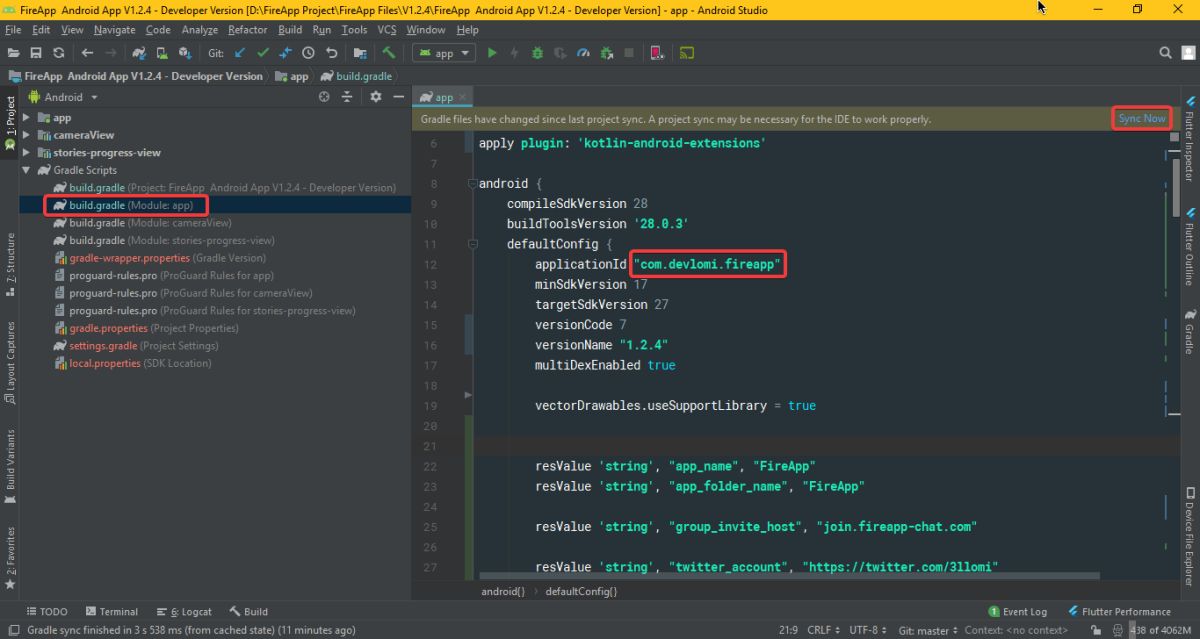This screenshot has width=1200, height=639.
Task: Expand the cameraView module tree node
Action: coord(27,135)
